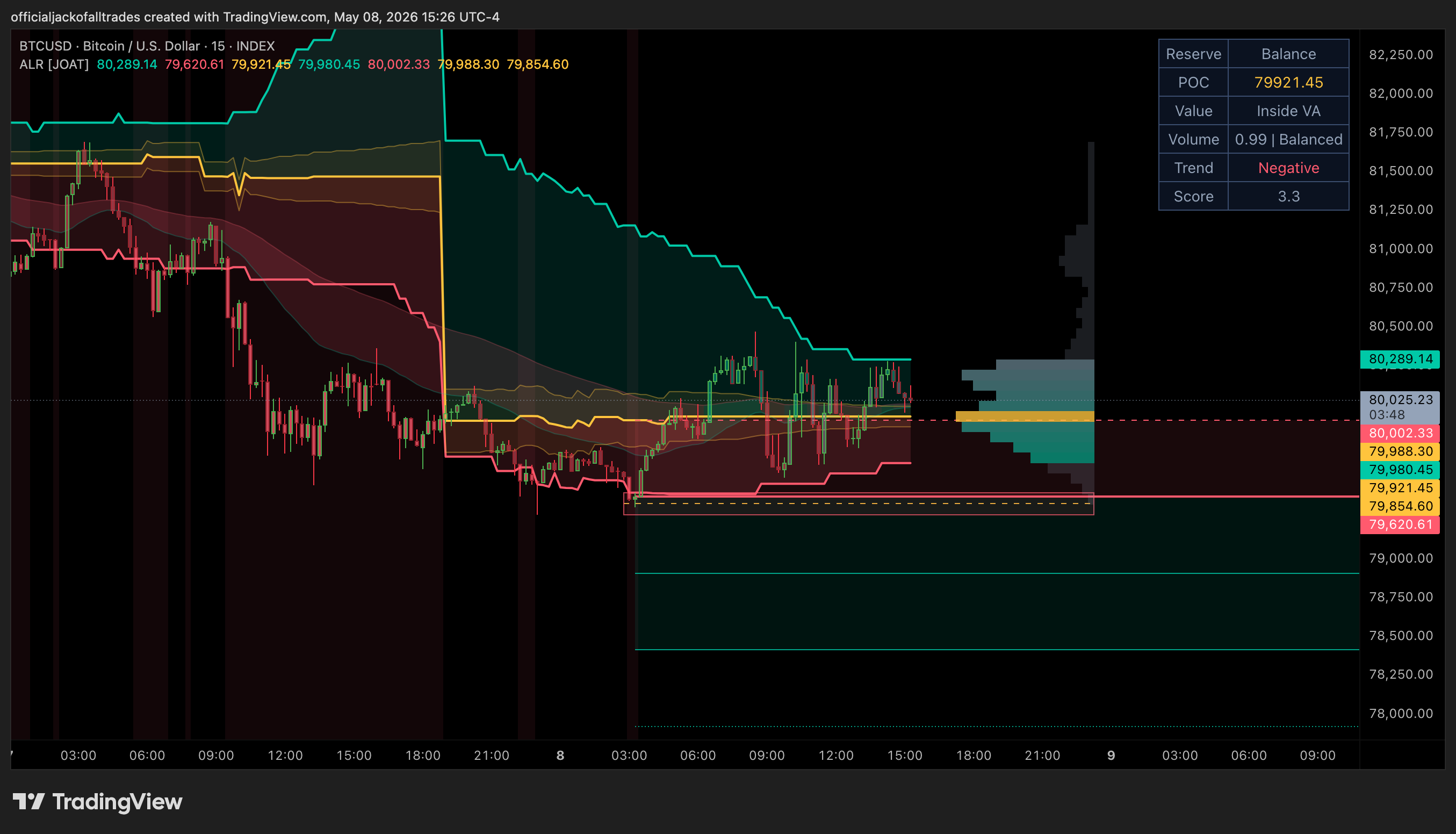Click the green 80,289.14 indicator value in the legend
1456x834 pixels.
coord(127,64)
